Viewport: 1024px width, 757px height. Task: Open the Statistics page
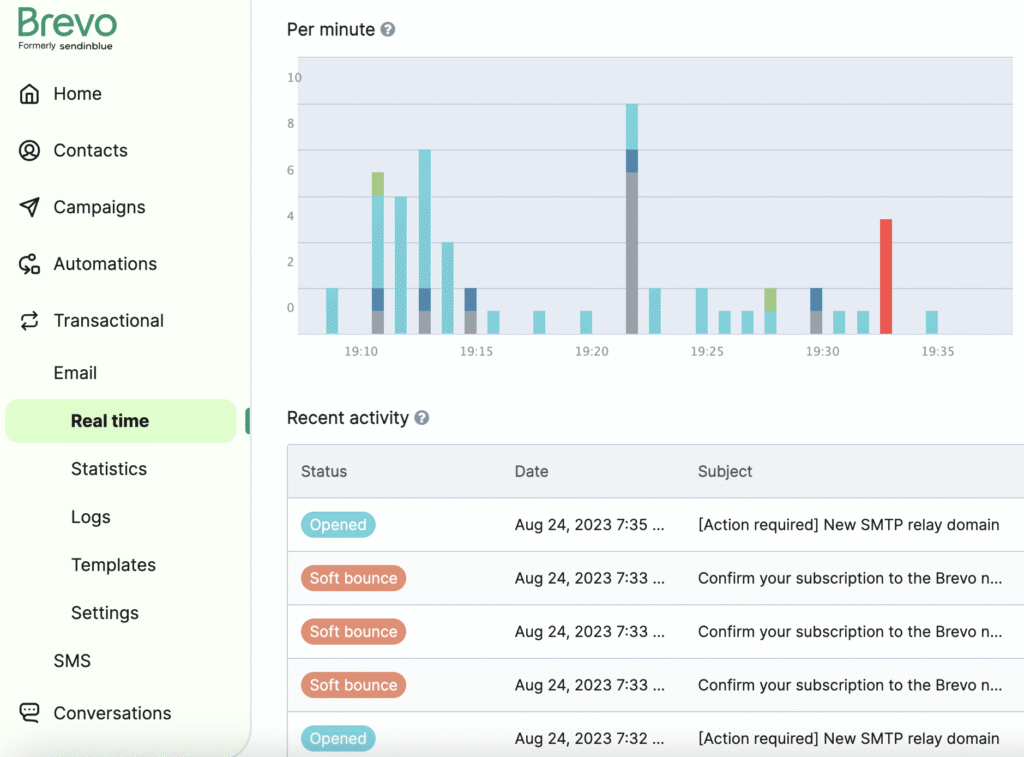108,469
